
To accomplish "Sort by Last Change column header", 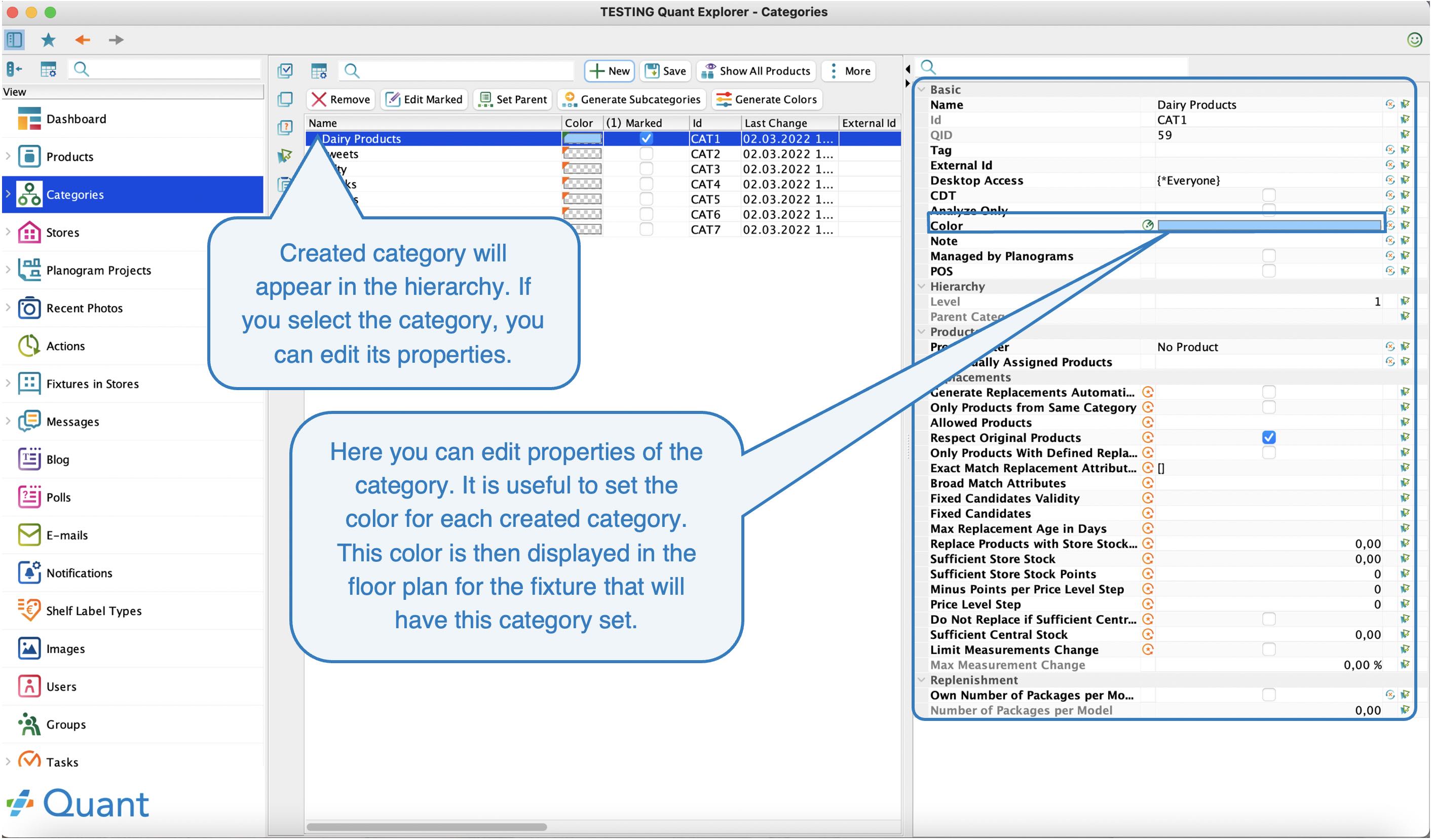I will pos(790,123).
